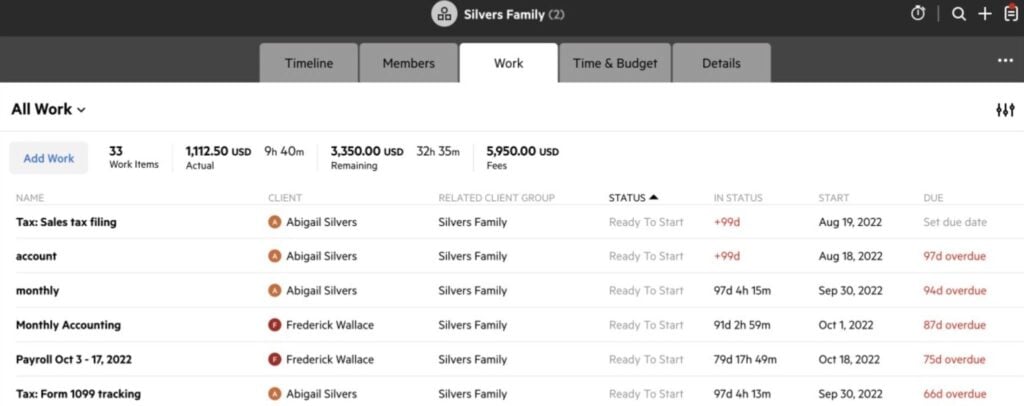The width and height of the screenshot is (1024, 406).
Task: Click Frederick Wallace avatar in Monthly Accounting row
Action: [274, 325]
